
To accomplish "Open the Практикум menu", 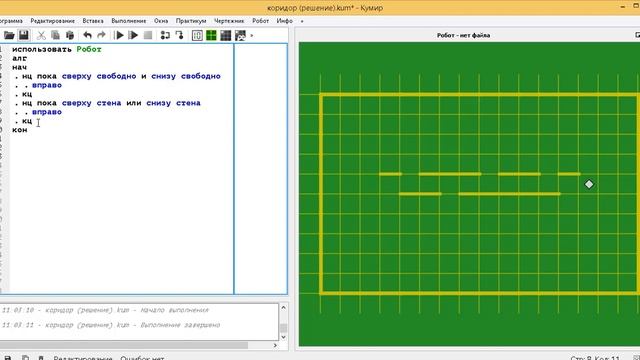I will pyautogui.click(x=191, y=21).
